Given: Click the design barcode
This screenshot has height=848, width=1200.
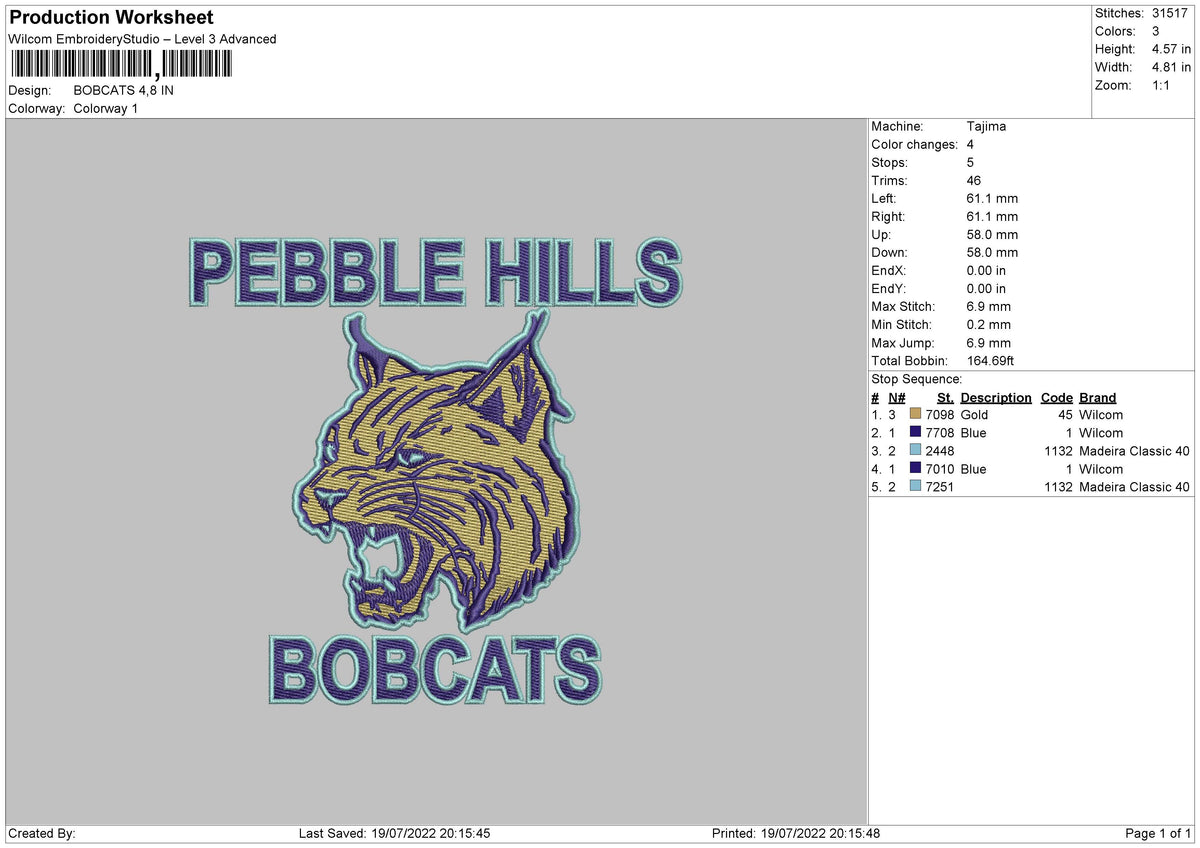Looking at the screenshot, I should (120, 64).
